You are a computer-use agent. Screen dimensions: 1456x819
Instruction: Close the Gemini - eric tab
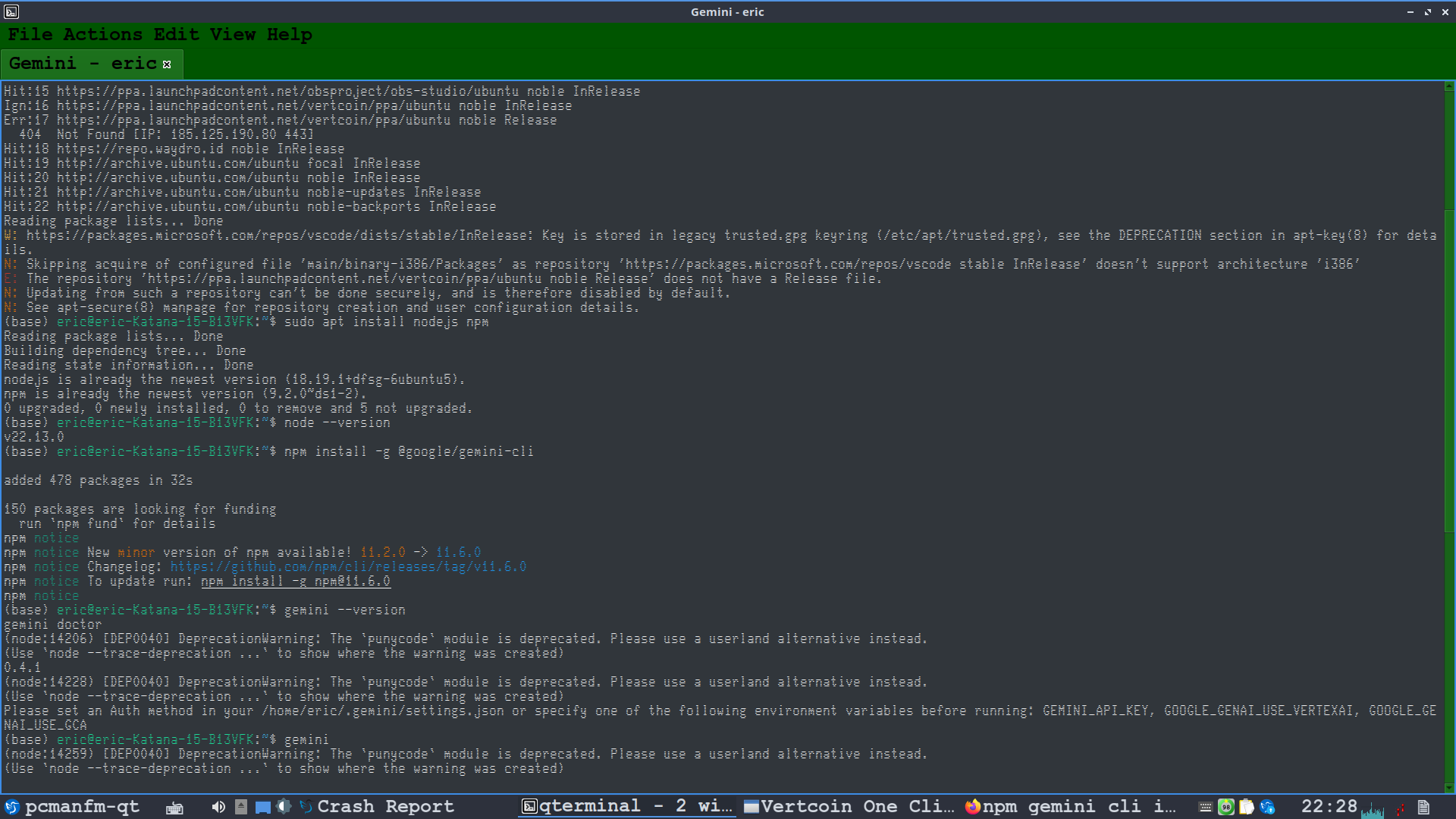(x=167, y=64)
